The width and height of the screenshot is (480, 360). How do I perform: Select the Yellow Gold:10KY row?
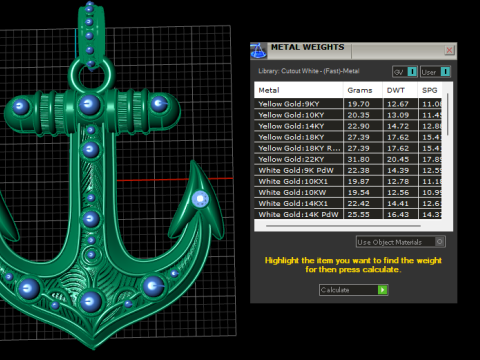point(348,115)
